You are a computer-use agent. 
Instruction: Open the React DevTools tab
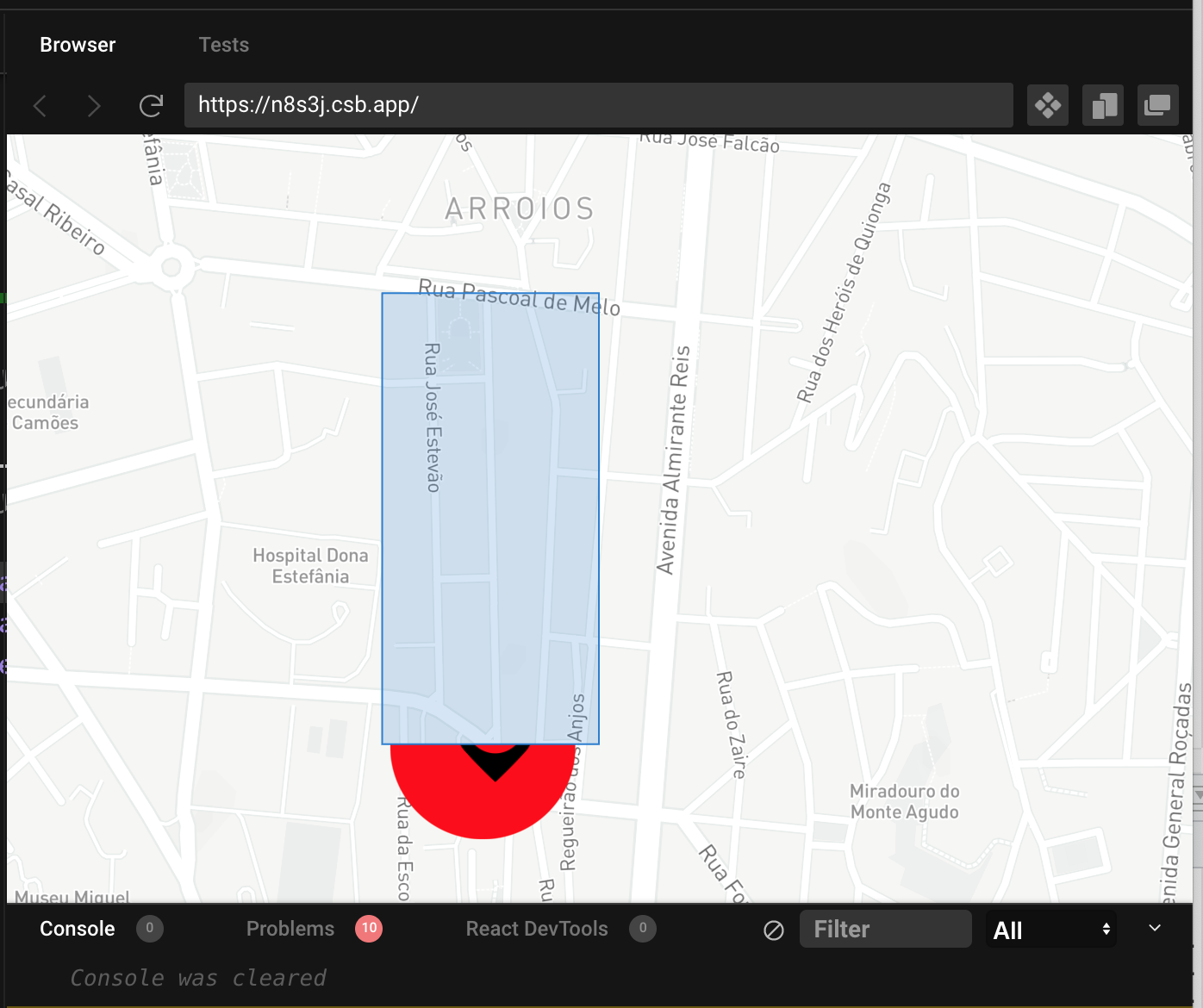[x=536, y=929]
